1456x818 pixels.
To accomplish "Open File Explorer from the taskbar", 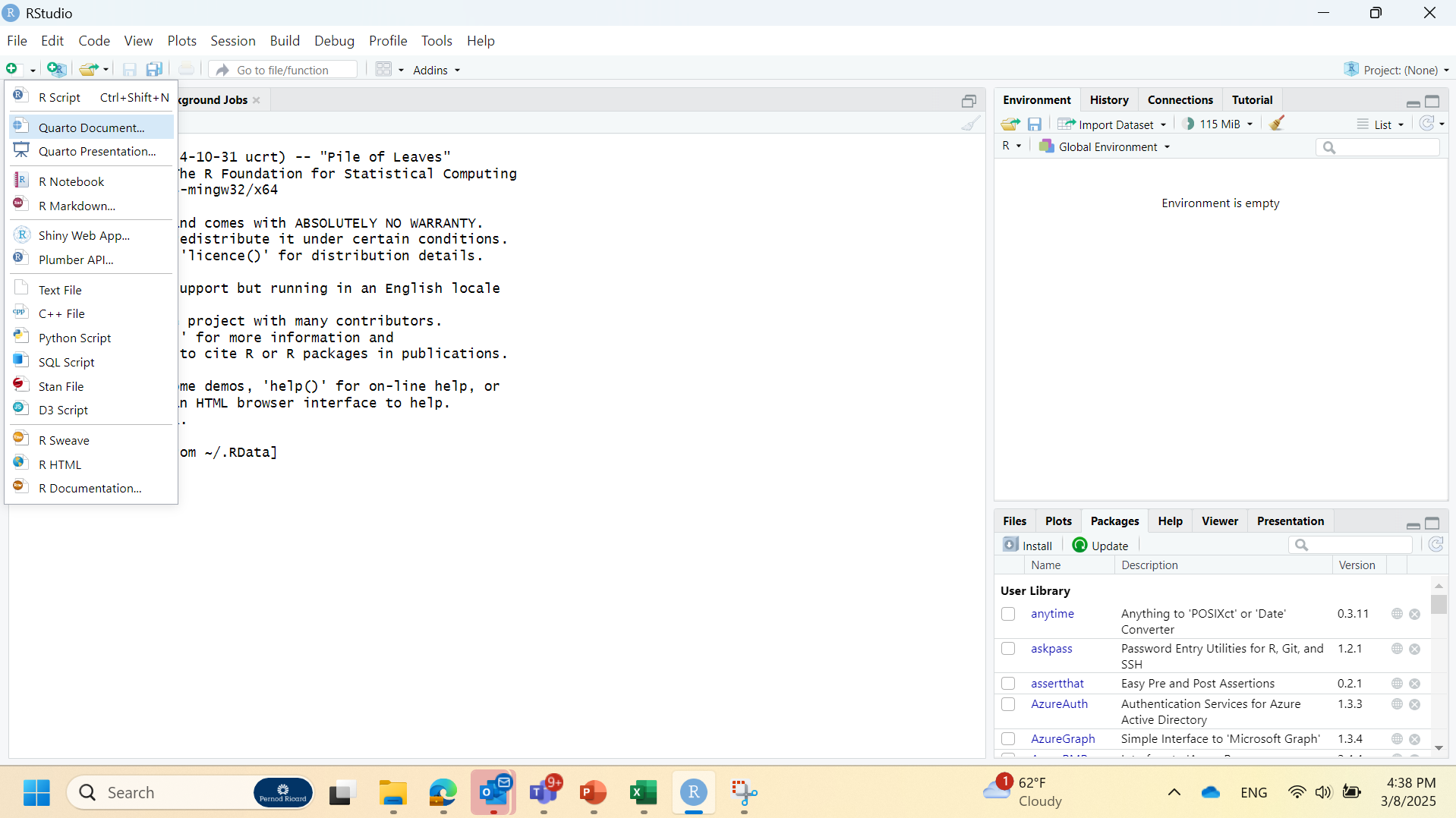I will [x=393, y=793].
